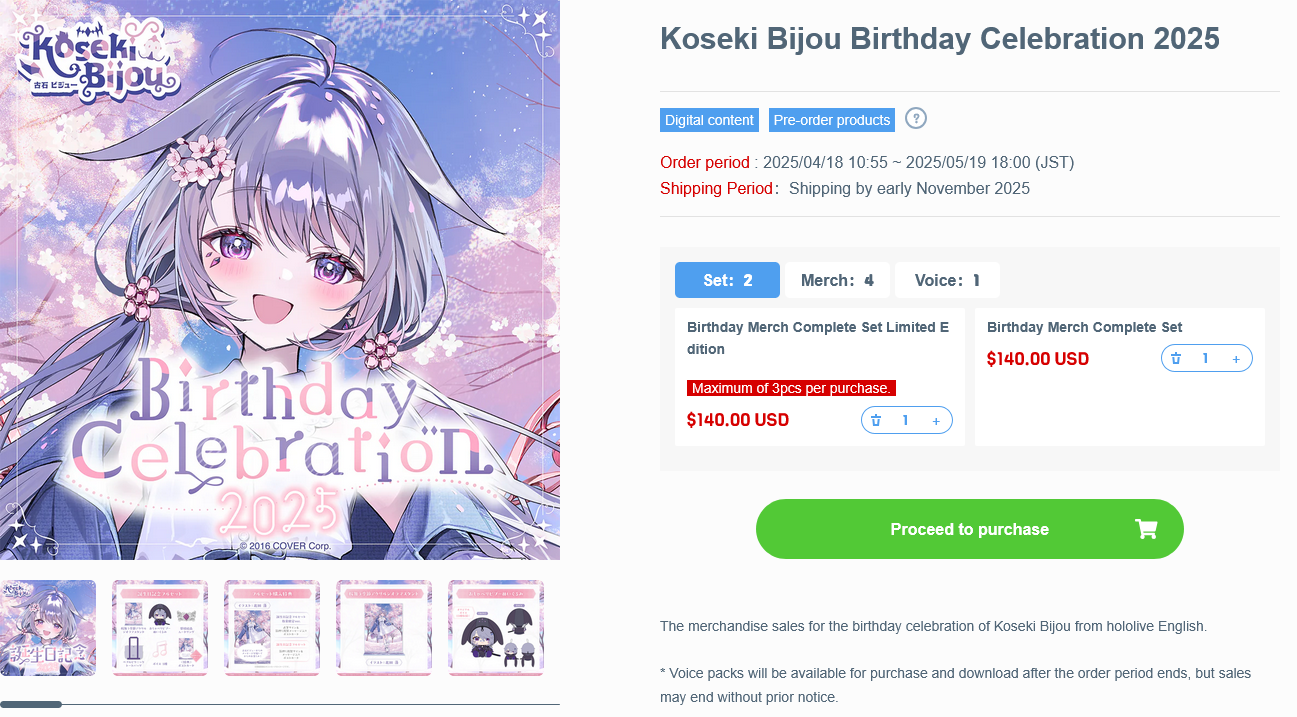Click Limited Edition set quantity field
The image size is (1297, 717).
(x=906, y=421)
